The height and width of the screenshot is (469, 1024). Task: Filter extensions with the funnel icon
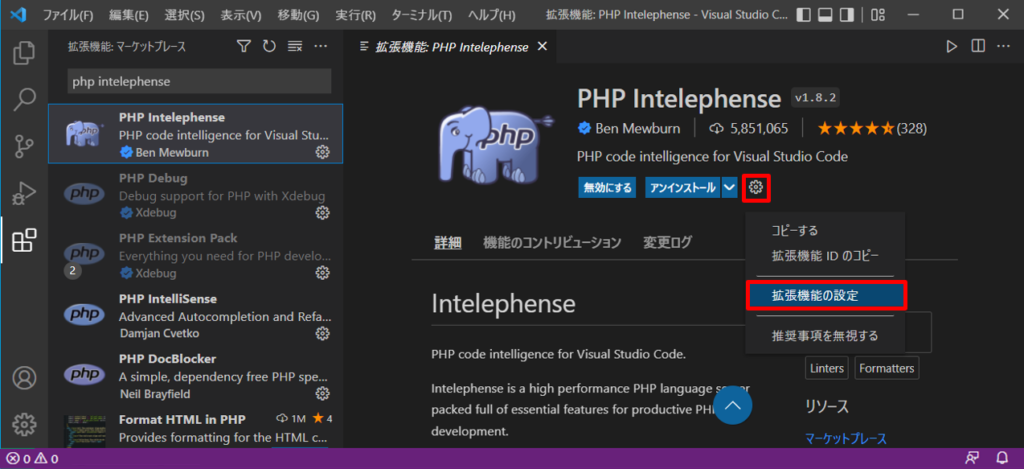[244, 46]
